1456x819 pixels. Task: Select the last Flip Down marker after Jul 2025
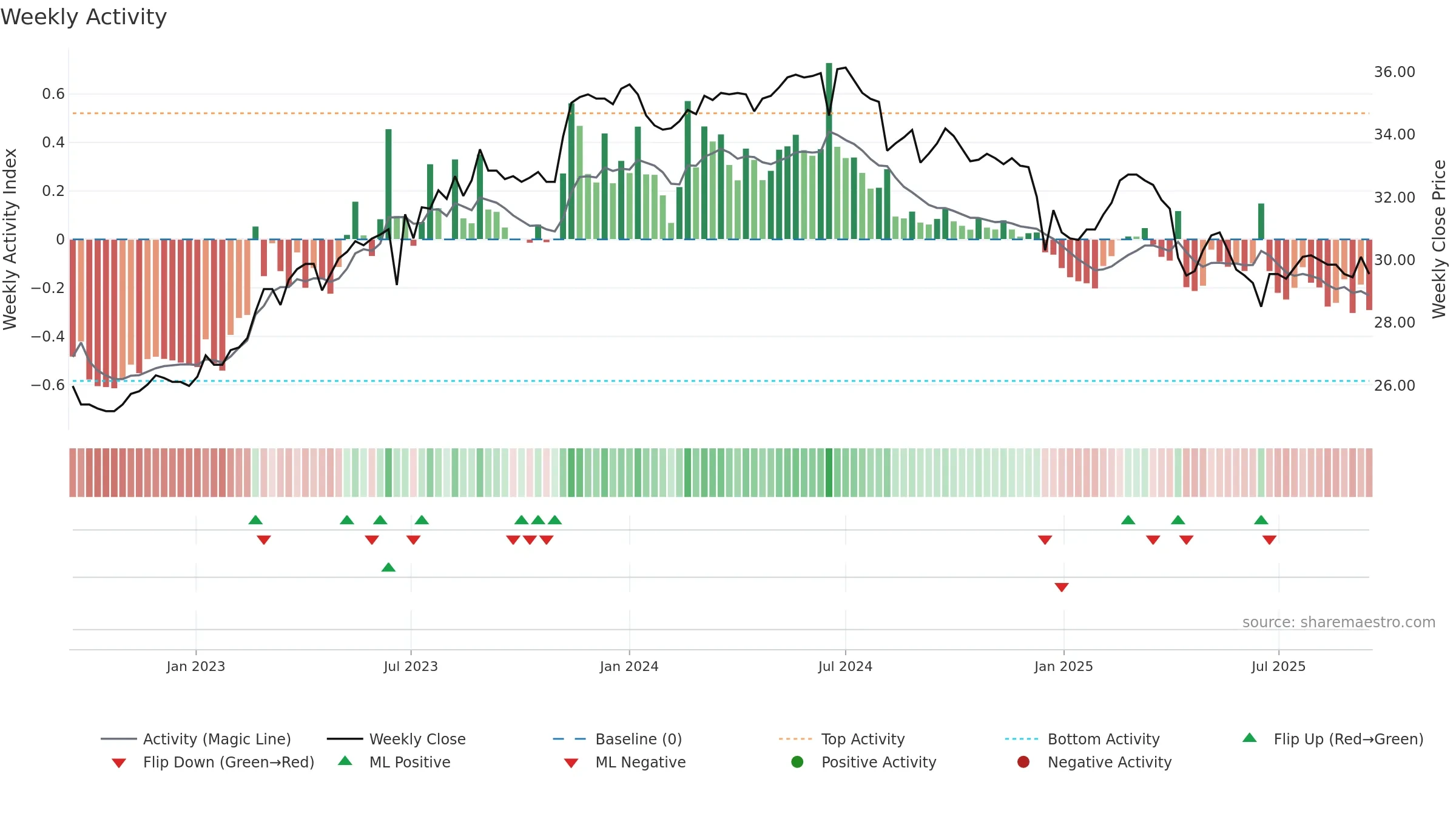click(1269, 540)
